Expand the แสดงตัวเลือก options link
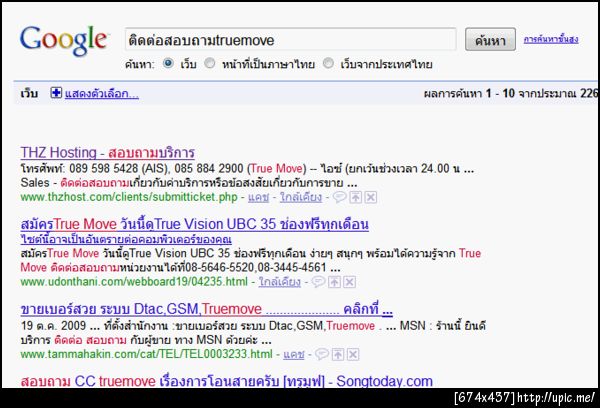Image resolution: width=600 pixels, height=408 pixels. [x=102, y=93]
